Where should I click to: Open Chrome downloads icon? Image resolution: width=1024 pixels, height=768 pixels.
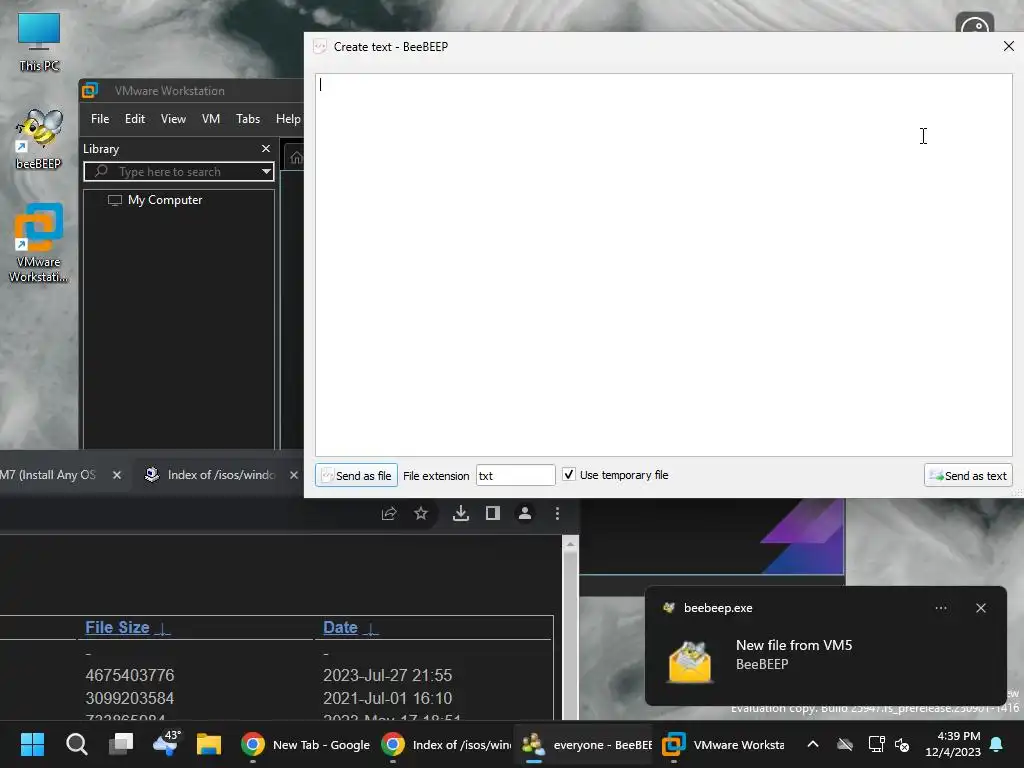[x=460, y=514]
